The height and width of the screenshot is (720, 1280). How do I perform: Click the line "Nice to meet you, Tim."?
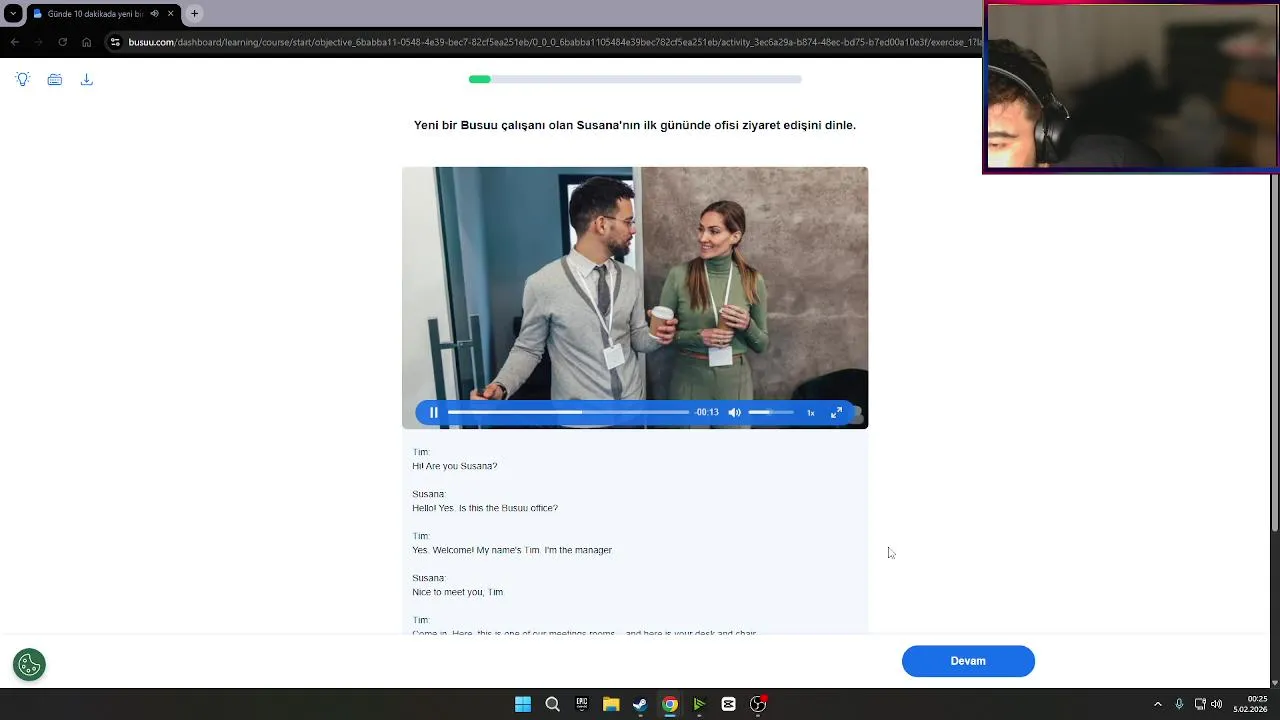(x=458, y=592)
